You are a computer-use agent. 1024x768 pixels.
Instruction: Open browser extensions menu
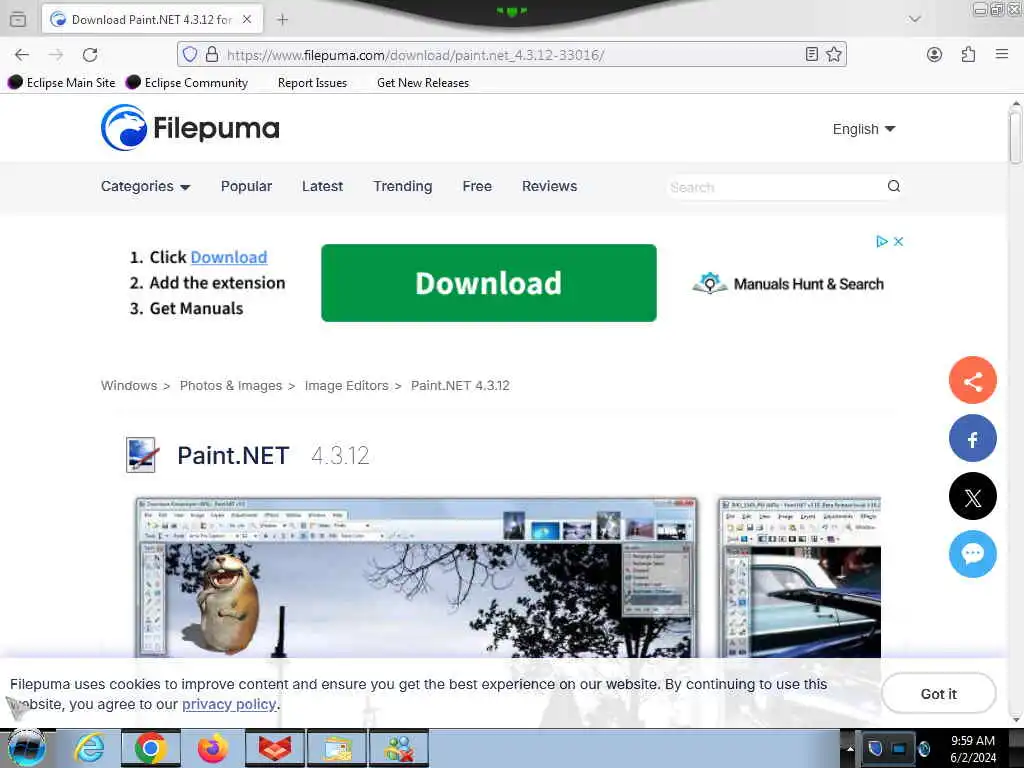968,54
